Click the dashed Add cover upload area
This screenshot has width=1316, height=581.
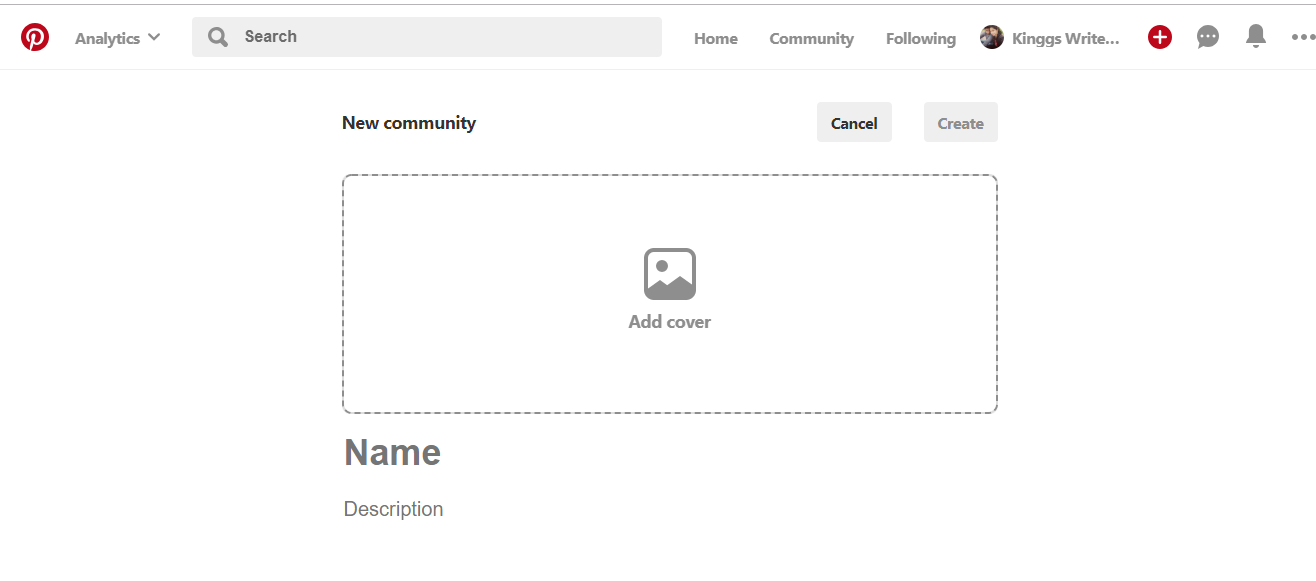tap(669, 293)
